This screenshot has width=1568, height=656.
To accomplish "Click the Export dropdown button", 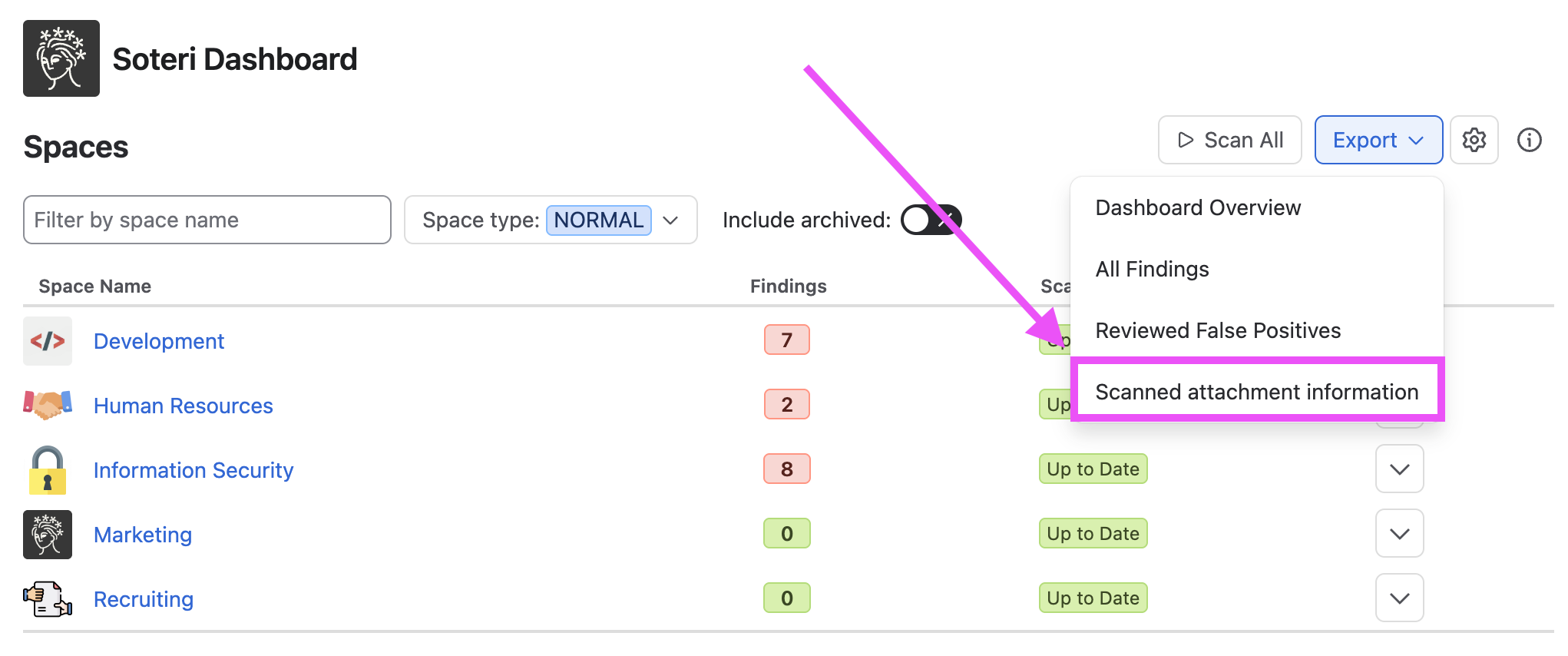I will click(1378, 140).
